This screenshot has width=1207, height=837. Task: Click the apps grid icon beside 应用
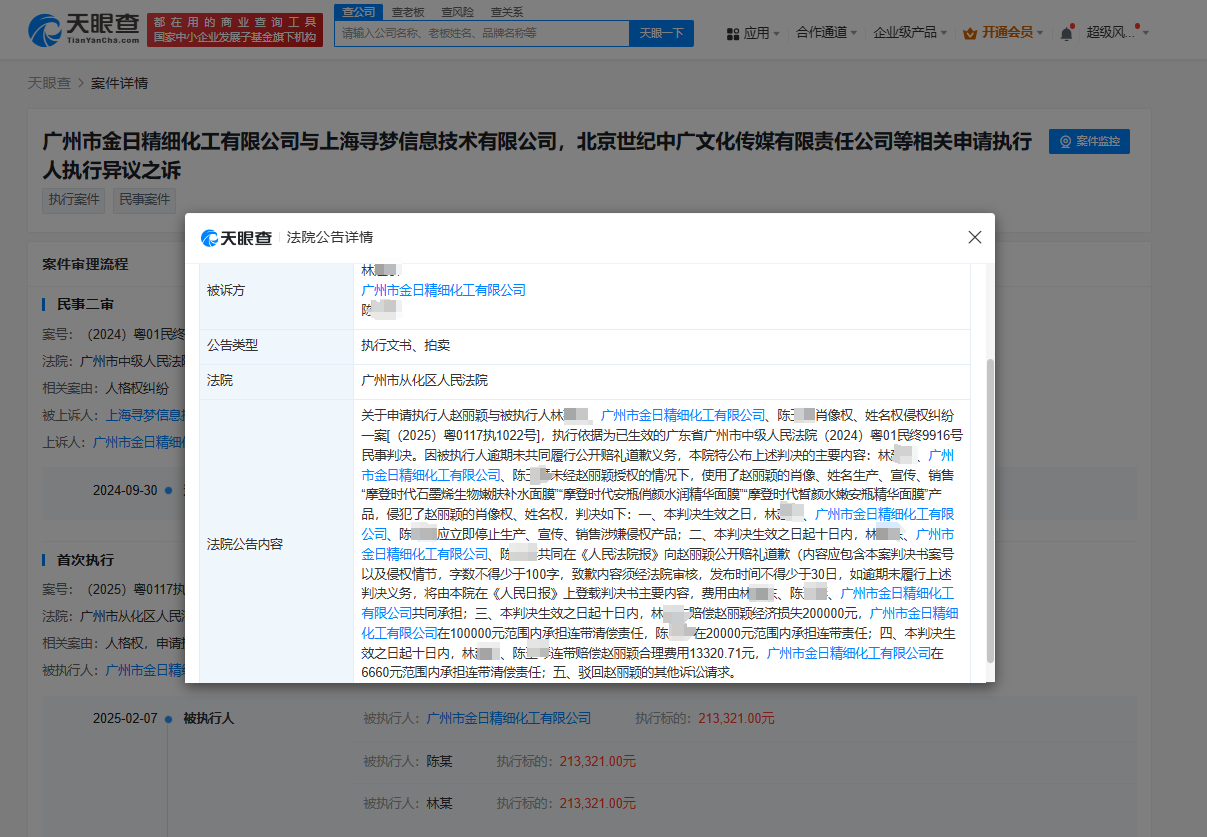(x=733, y=33)
